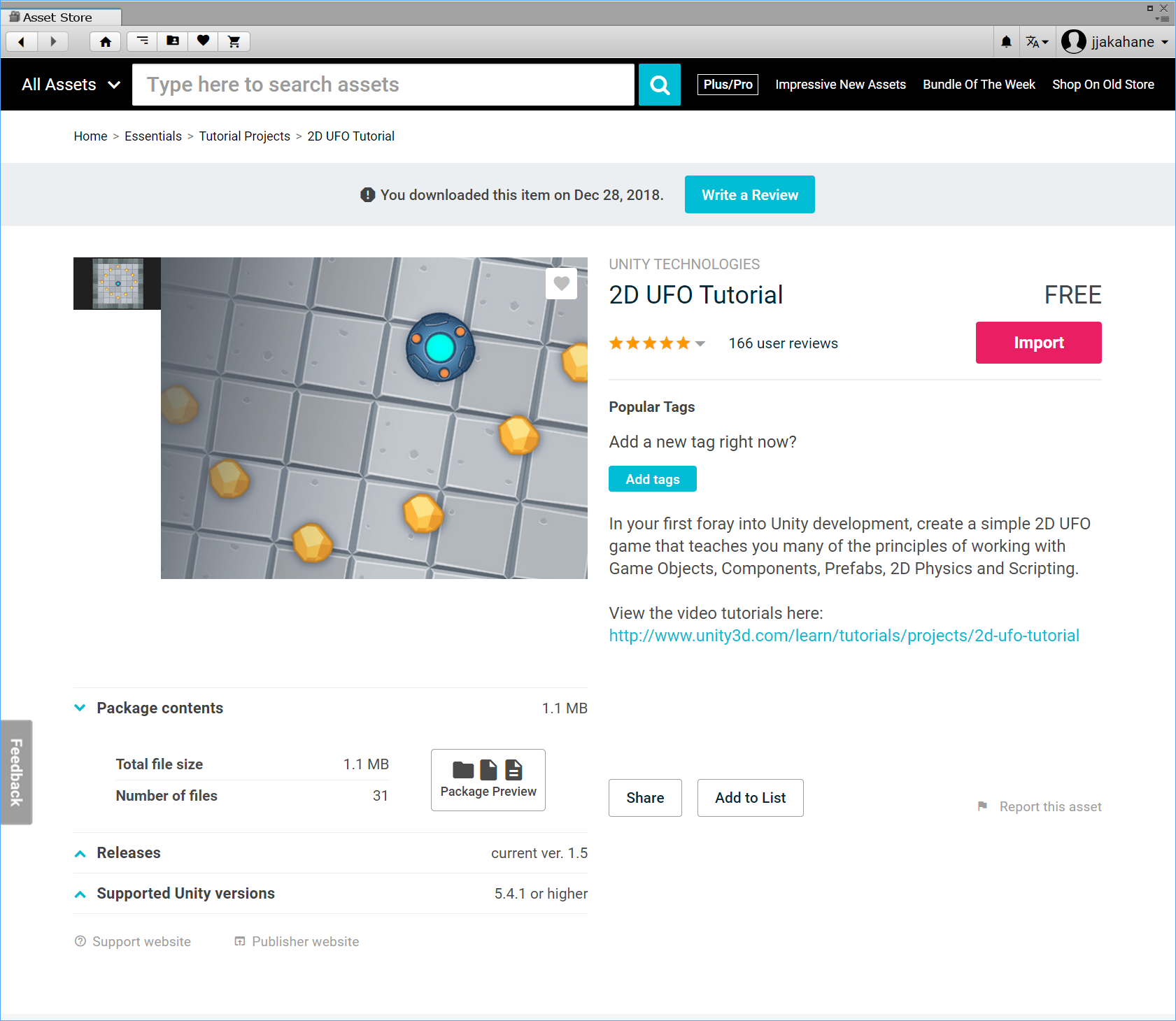Go to the Essentials breadcrumb

(x=153, y=136)
